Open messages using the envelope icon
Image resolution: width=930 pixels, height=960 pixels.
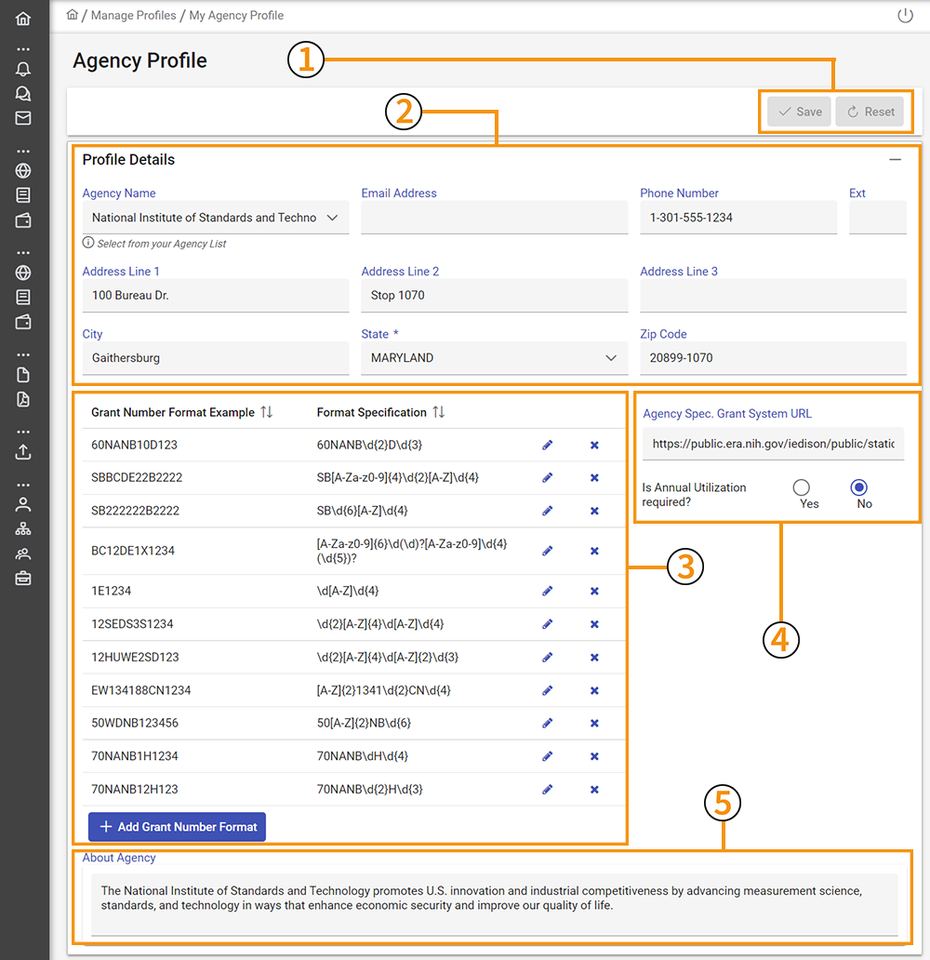click(x=23, y=118)
